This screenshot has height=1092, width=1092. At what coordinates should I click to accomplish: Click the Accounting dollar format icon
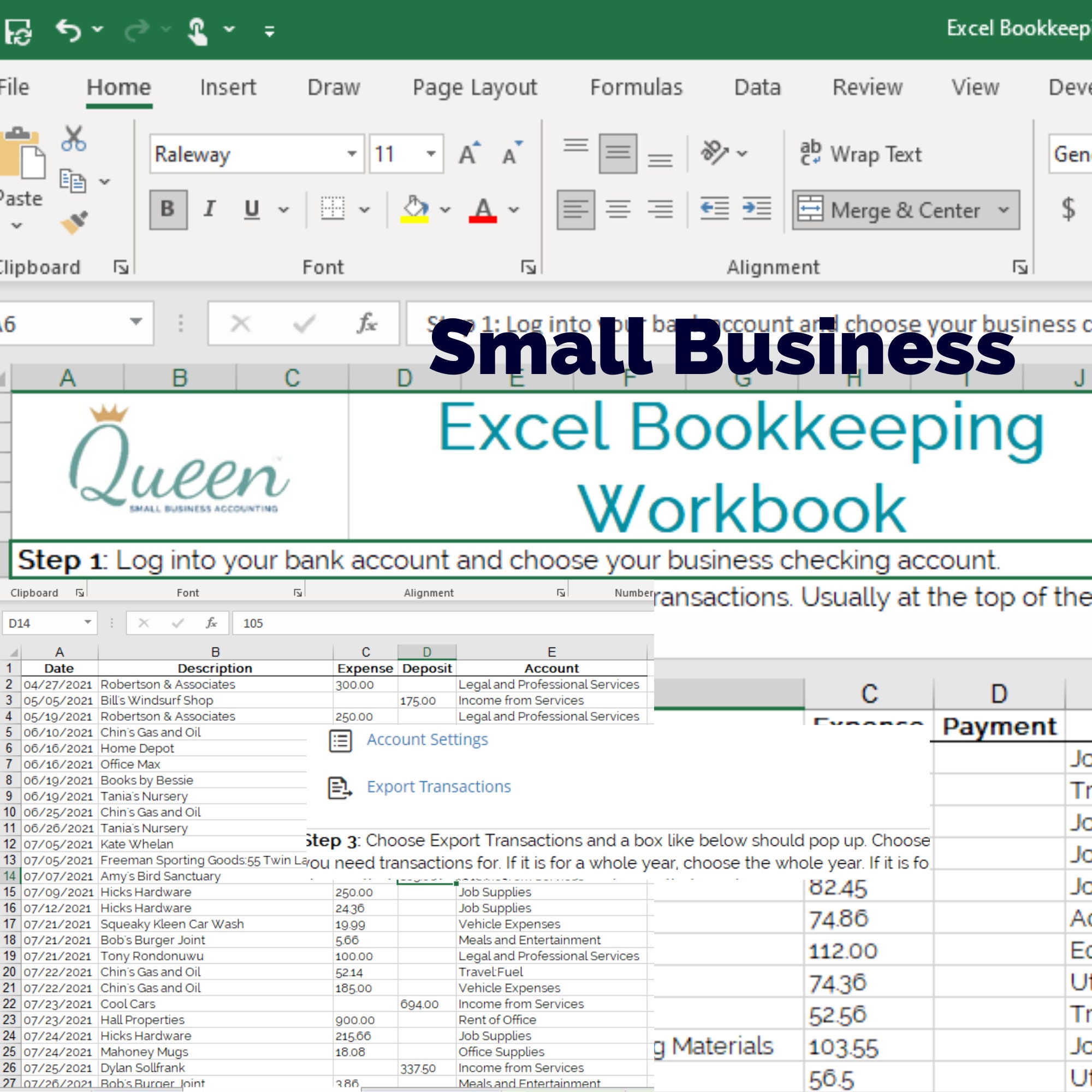coord(1067,209)
